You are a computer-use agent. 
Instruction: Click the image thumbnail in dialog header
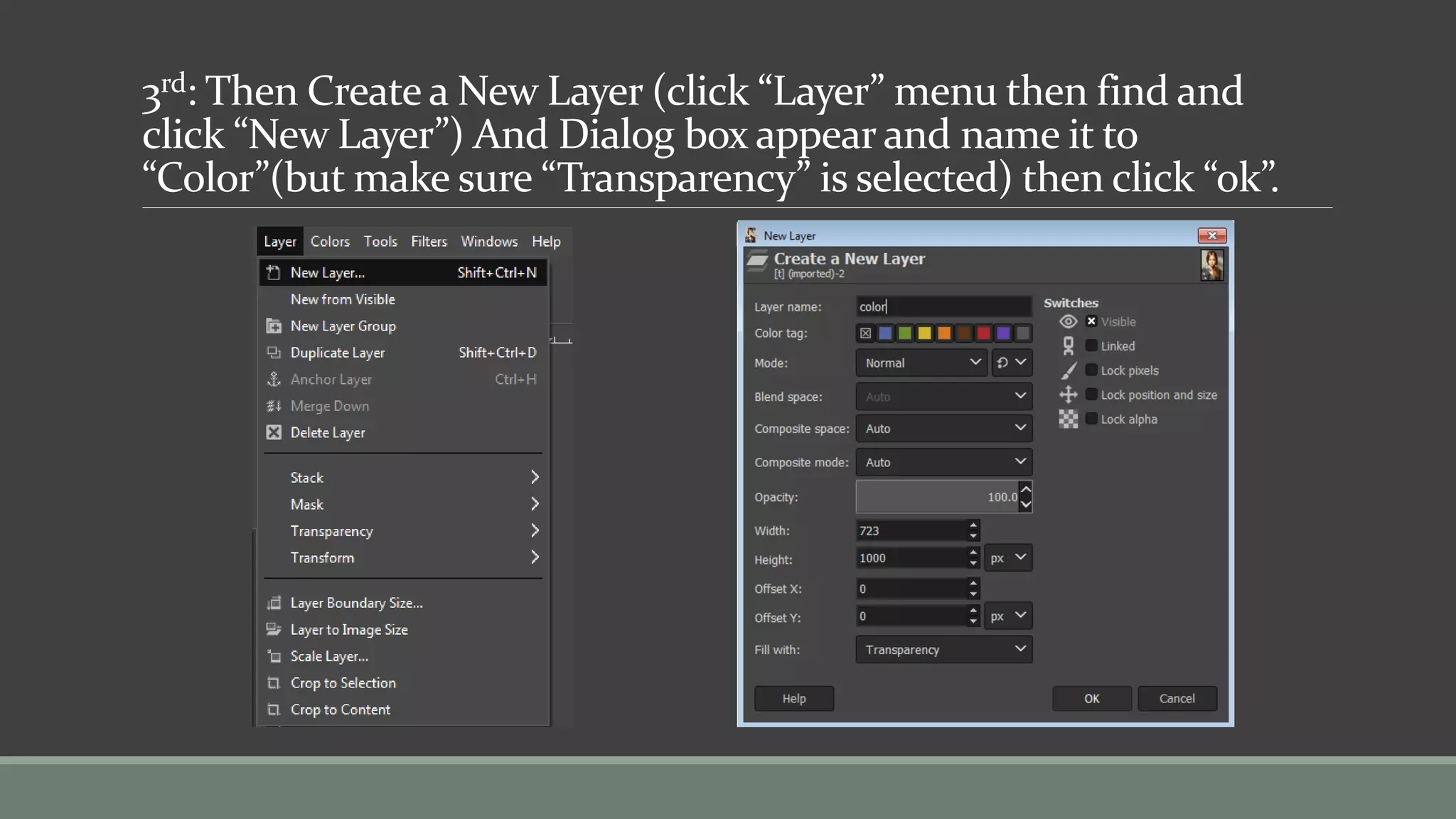pyautogui.click(x=1212, y=265)
